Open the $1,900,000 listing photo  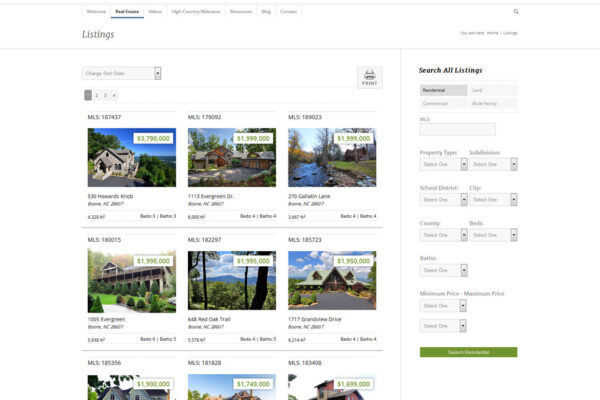132,387
